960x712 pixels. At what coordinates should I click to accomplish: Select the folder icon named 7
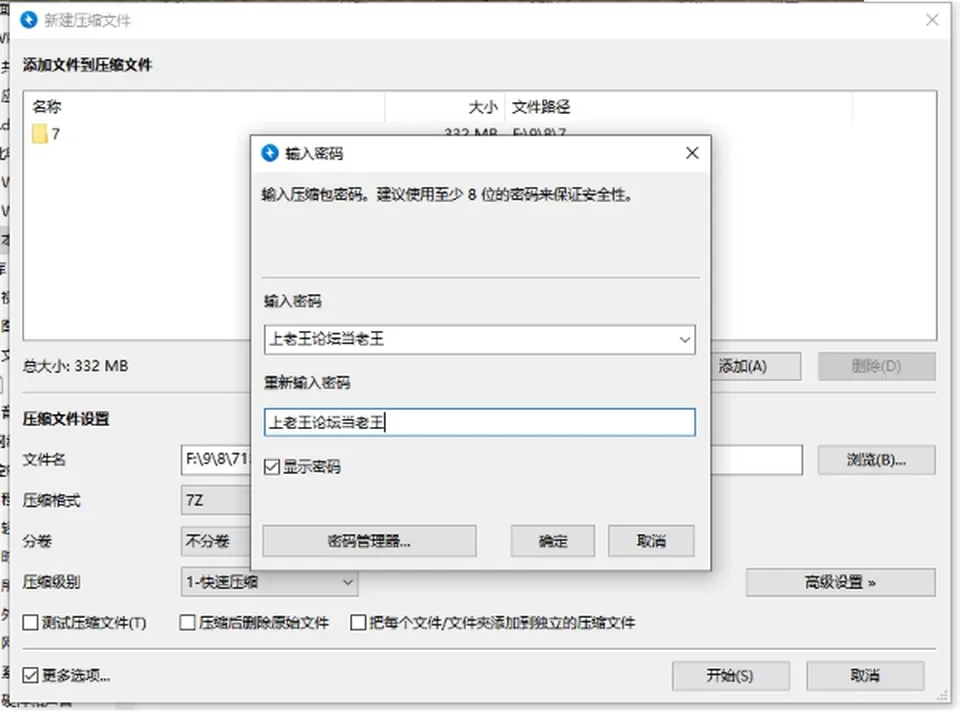pos(40,134)
